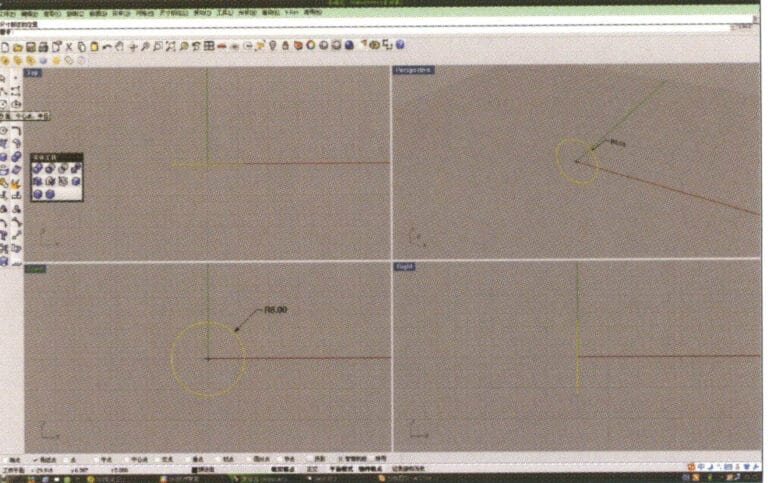Pick the first solid in floating 实体工具 palette
The image size is (768, 483).
[37, 168]
